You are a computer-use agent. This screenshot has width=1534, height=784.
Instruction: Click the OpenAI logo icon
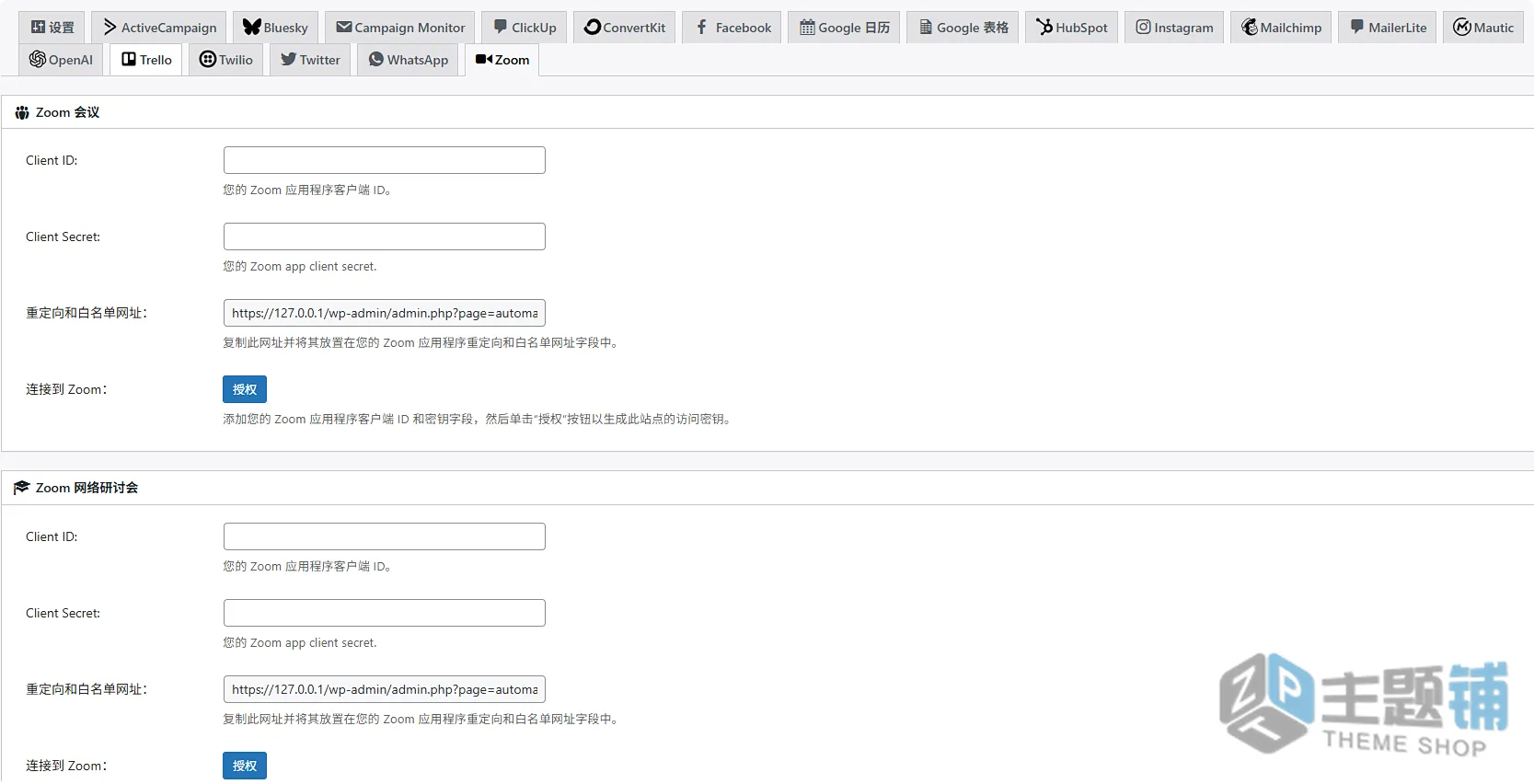click(38, 59)
